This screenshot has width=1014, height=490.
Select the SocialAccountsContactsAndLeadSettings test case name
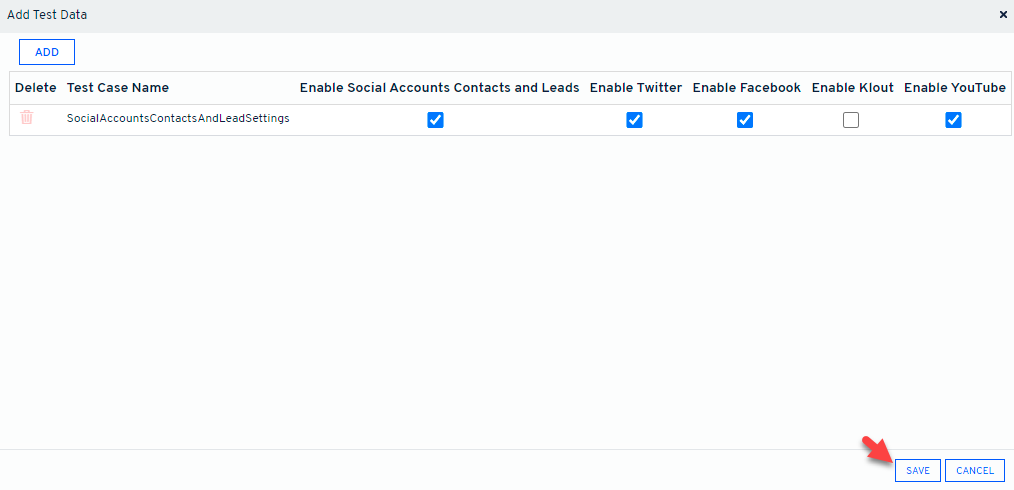[x=178, y=118]
